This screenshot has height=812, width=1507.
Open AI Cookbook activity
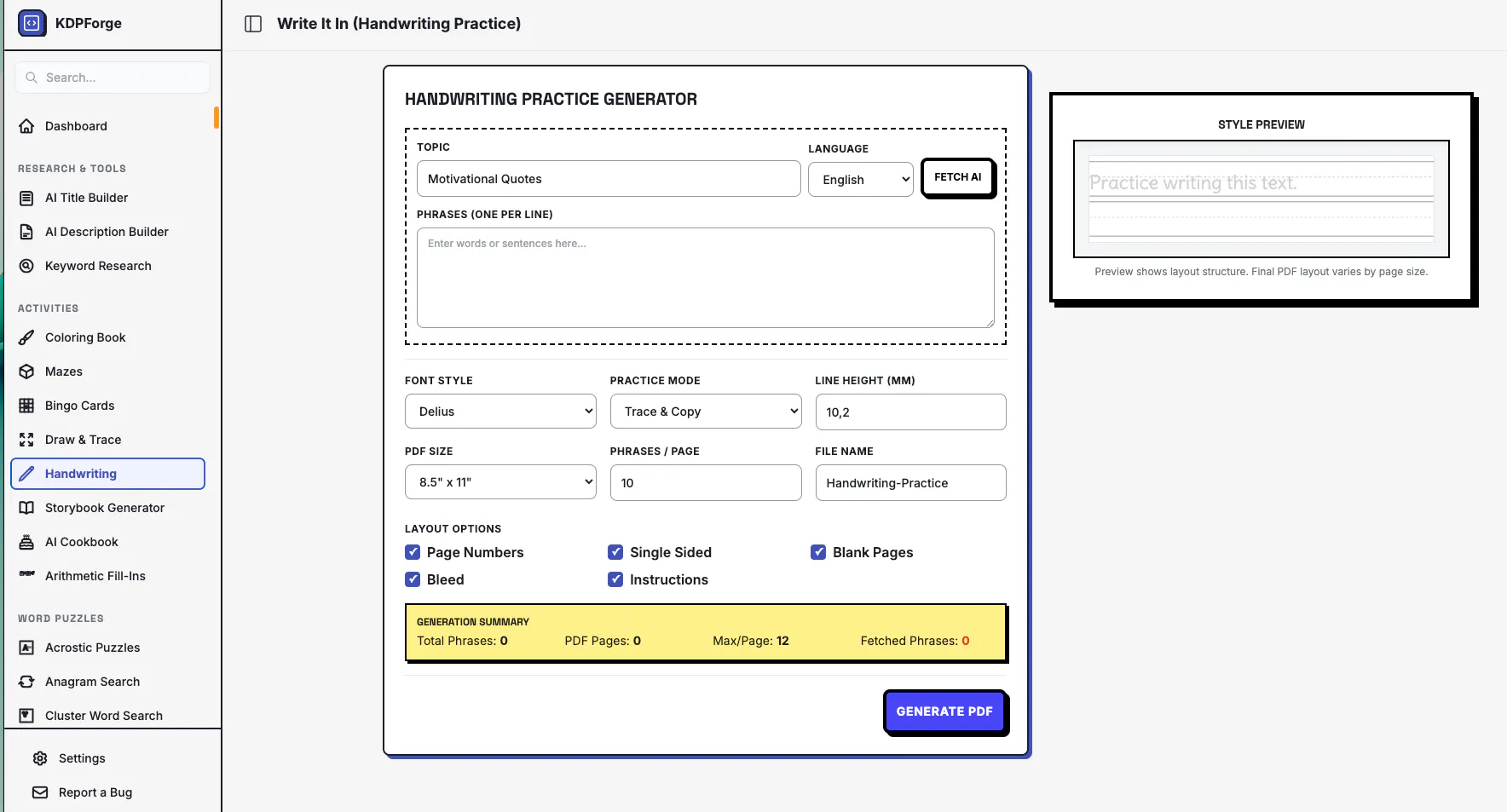108,542
